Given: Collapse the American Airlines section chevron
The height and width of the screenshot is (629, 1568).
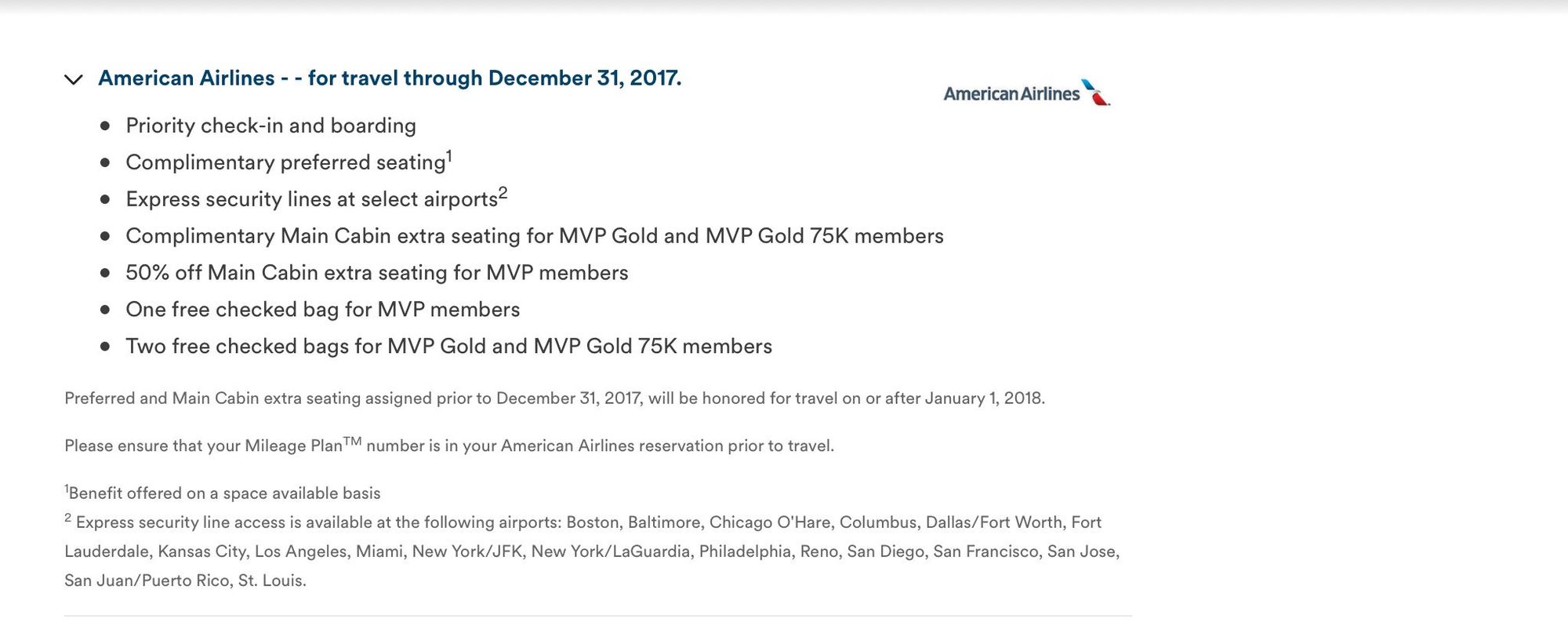Looking at the screenshot, I should click(x=74, y=79).
